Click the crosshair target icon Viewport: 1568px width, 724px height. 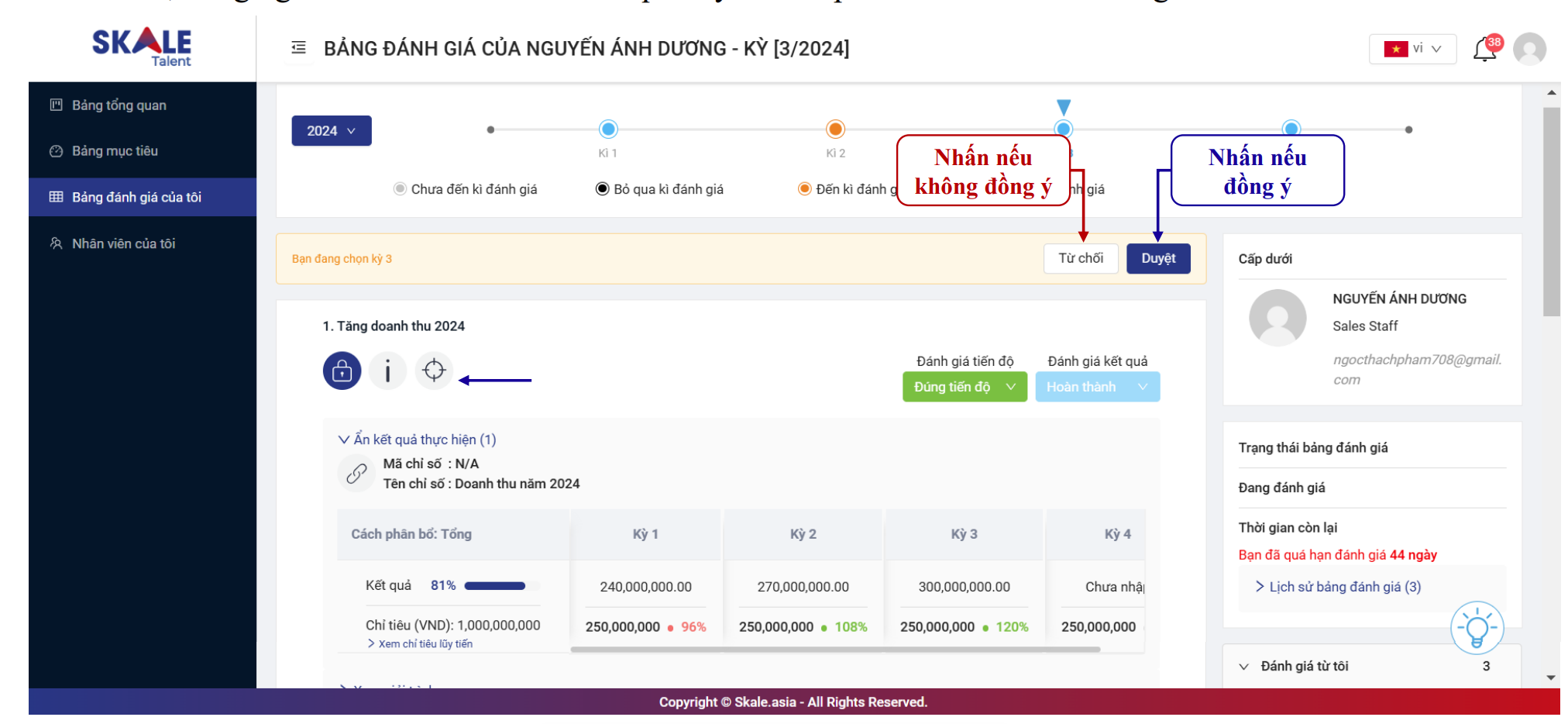pos(434,371)
